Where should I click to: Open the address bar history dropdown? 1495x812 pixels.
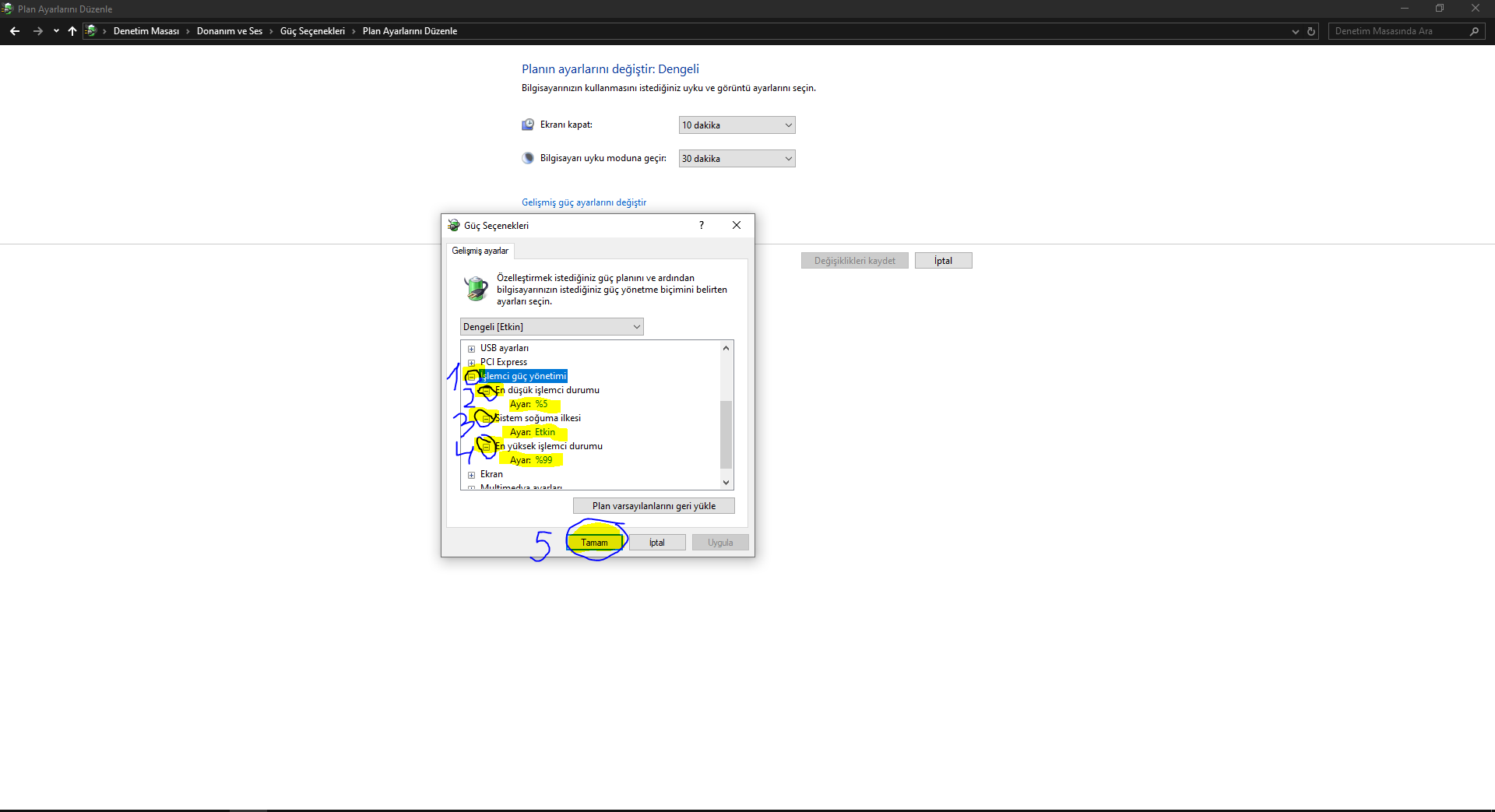click(x=1296, y=31)
